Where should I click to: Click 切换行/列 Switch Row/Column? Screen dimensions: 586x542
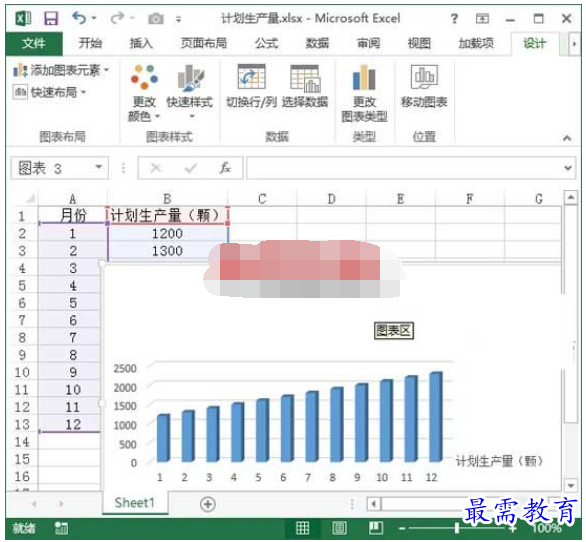[252, 86]
